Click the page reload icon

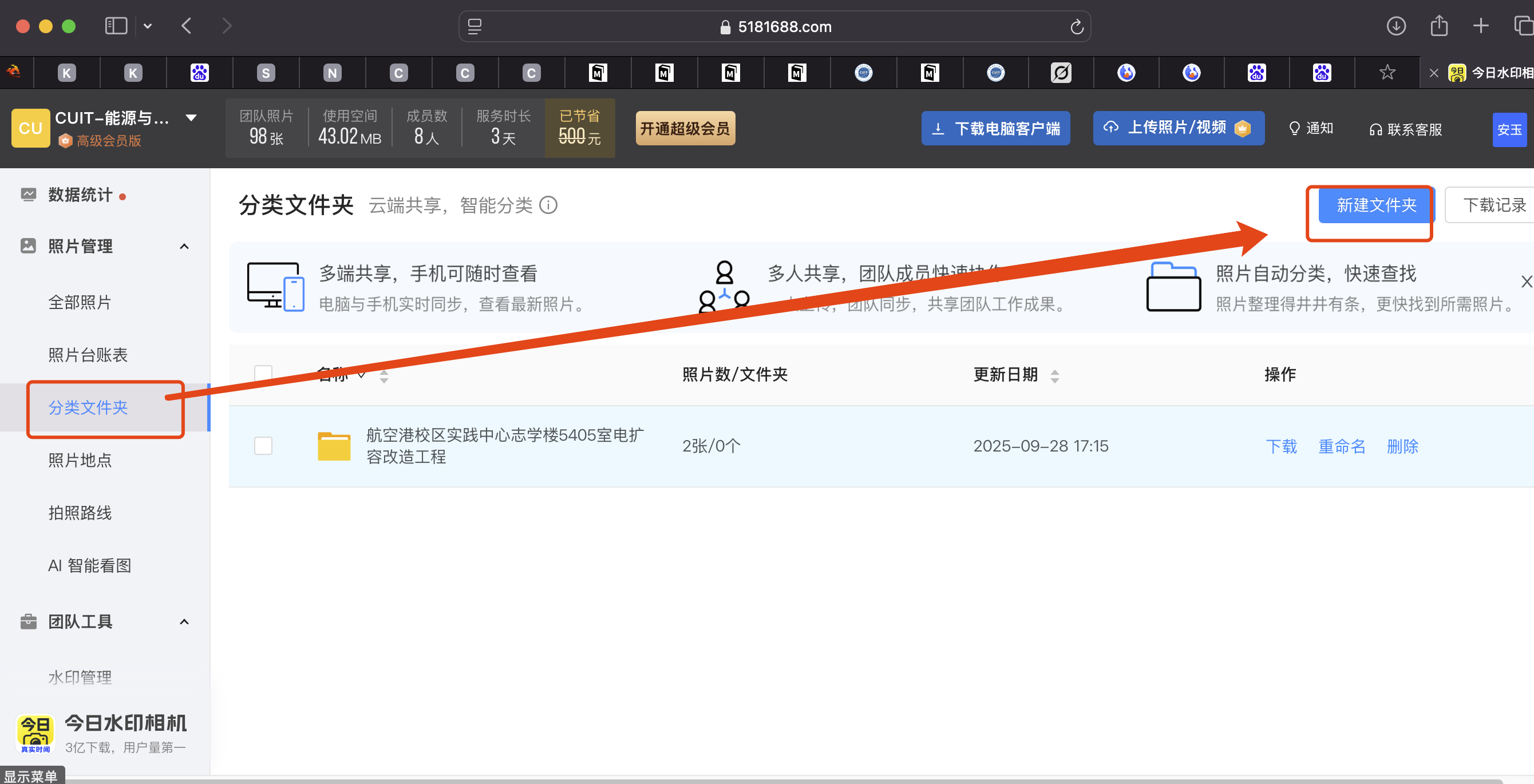(1076, 27)
